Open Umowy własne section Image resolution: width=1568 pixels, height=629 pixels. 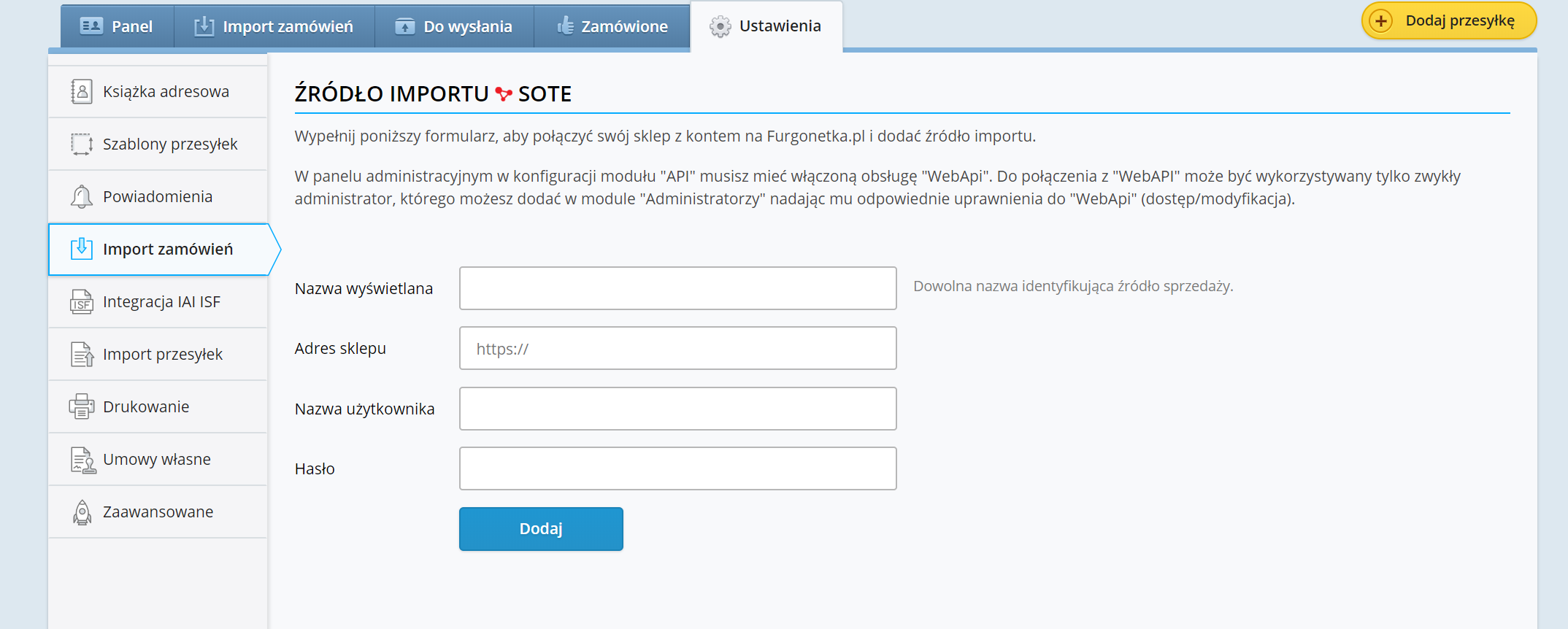158,460
